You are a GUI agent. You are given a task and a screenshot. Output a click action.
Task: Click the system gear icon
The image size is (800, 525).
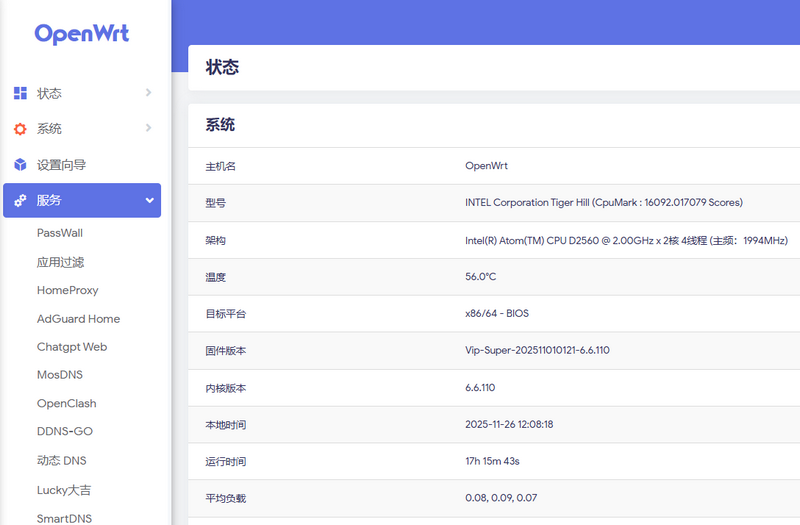point(20,129)
